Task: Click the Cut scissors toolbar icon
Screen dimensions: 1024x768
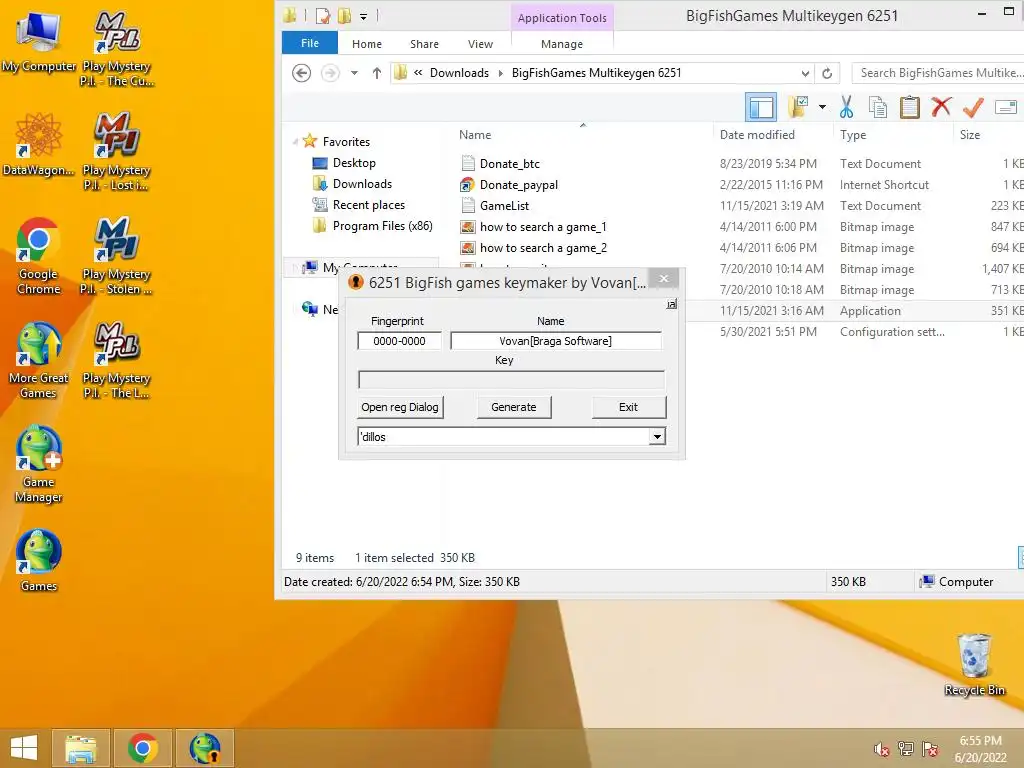Action: coord(846,107)
